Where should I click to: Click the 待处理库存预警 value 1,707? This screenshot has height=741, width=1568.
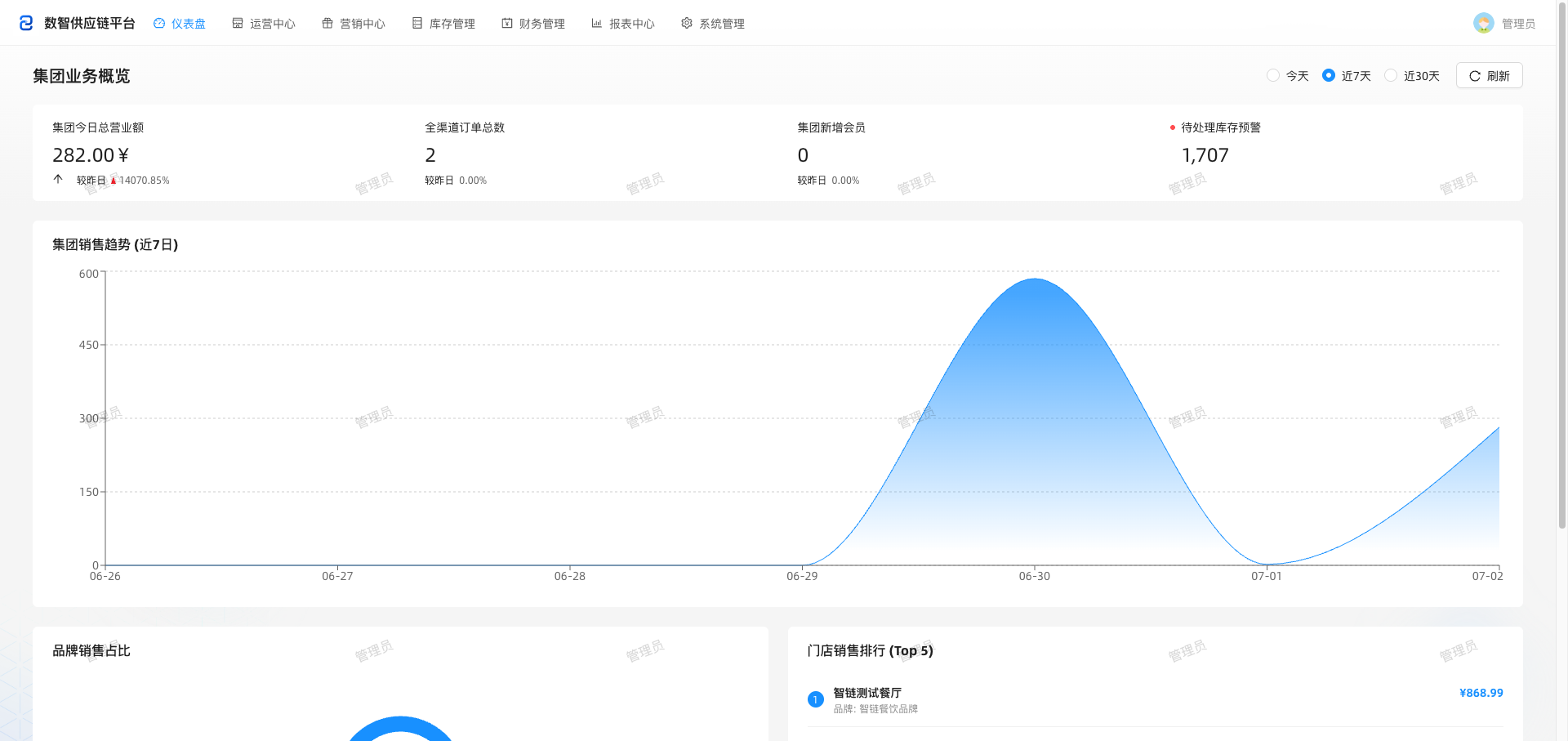(x=1205, y=155)
